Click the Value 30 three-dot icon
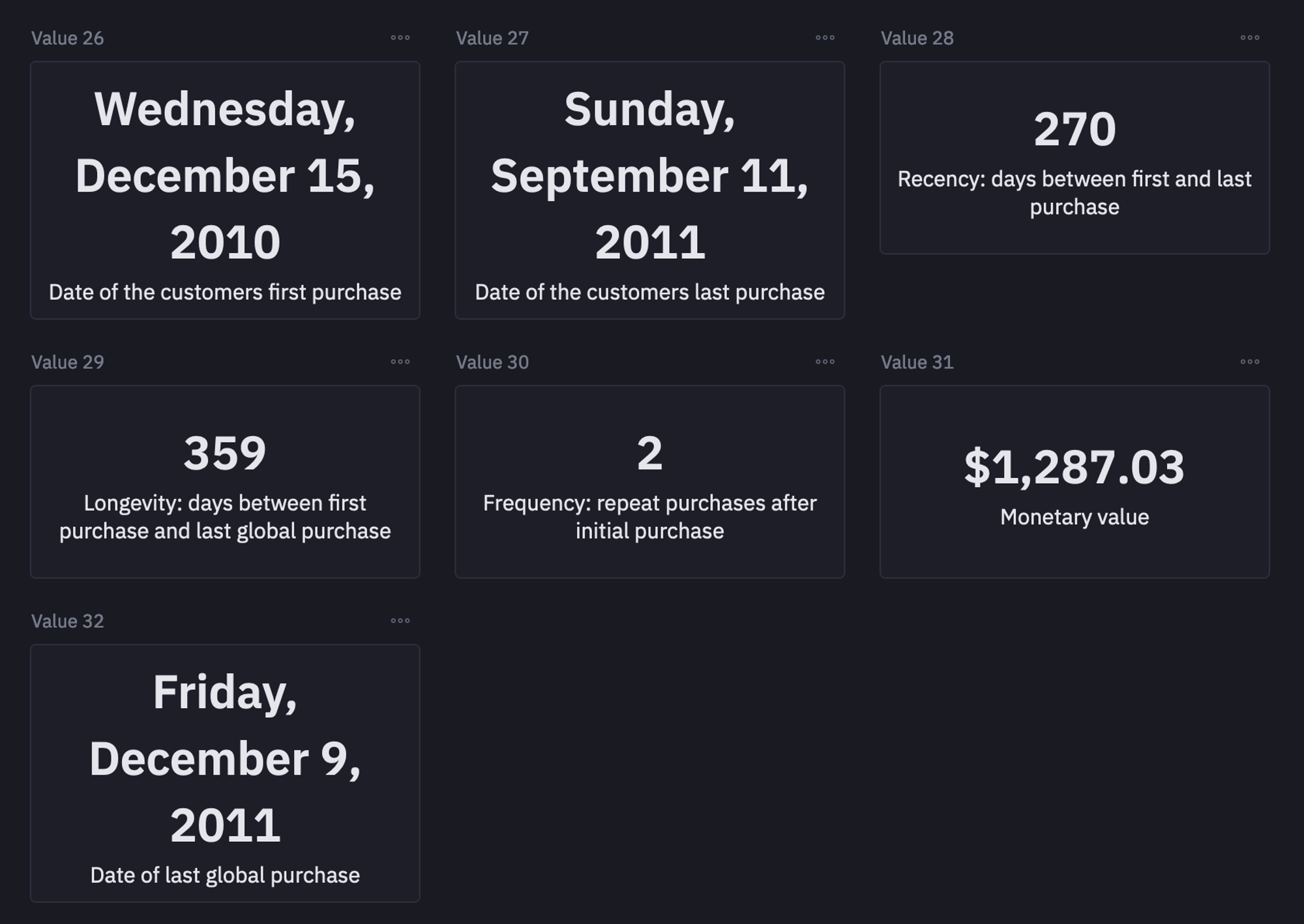 825,362
